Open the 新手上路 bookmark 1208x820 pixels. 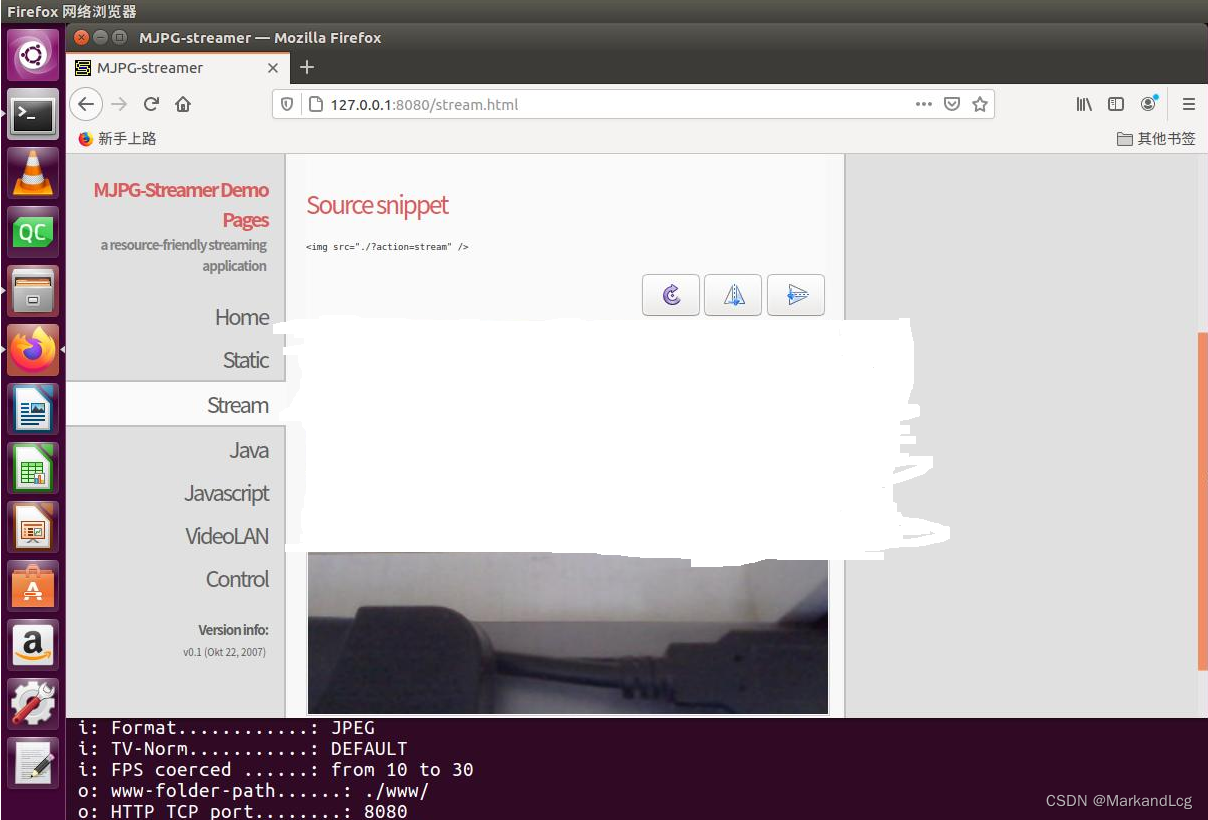(x=117, y=139)
